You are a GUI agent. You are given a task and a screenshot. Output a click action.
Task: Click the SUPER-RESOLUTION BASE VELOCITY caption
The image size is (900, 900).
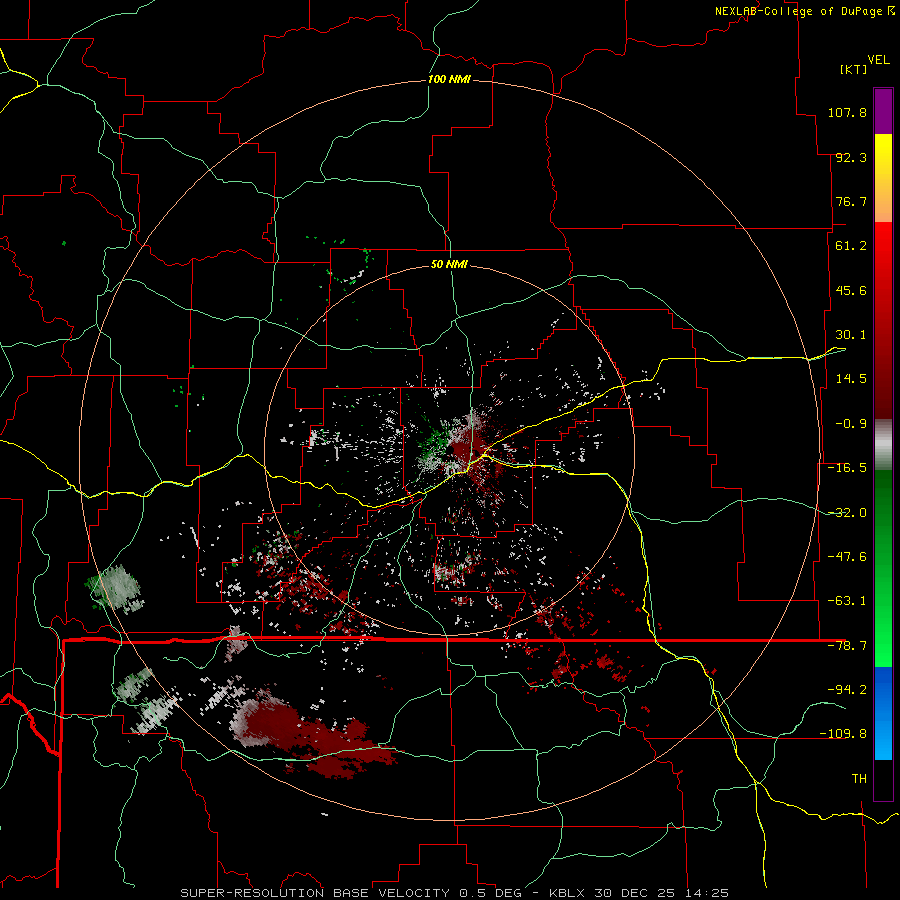pos(315,893)
